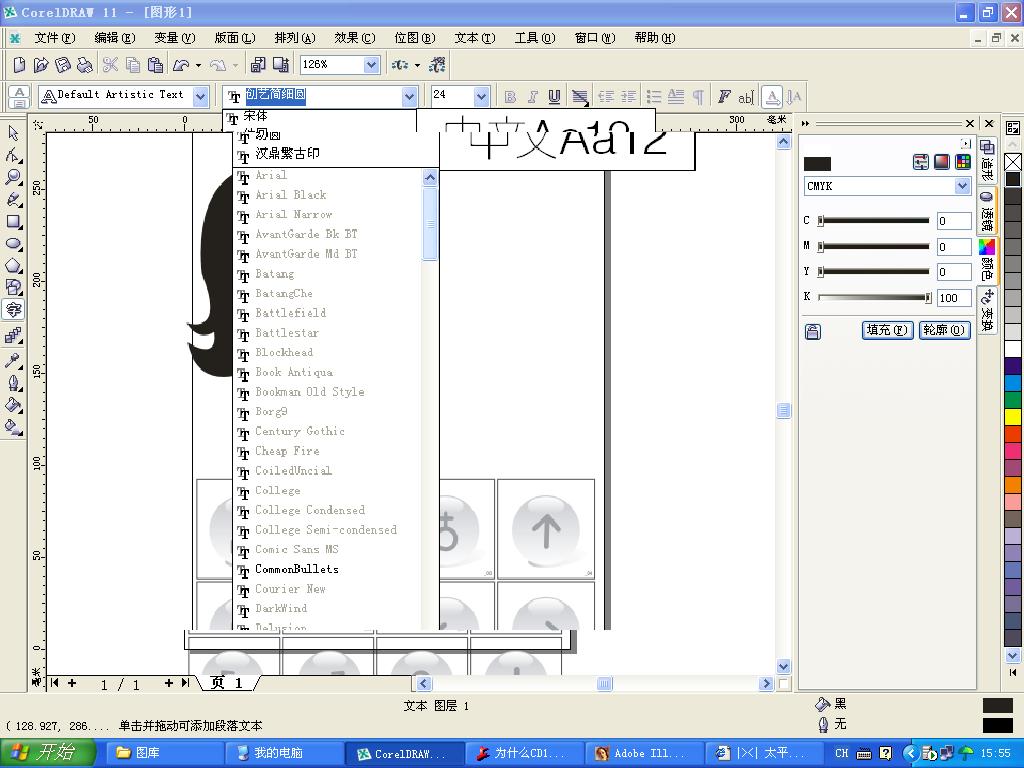This screenshot has width=1024, height=768.
Task: Open the Outline tool flyout
Action: [13, 383]
